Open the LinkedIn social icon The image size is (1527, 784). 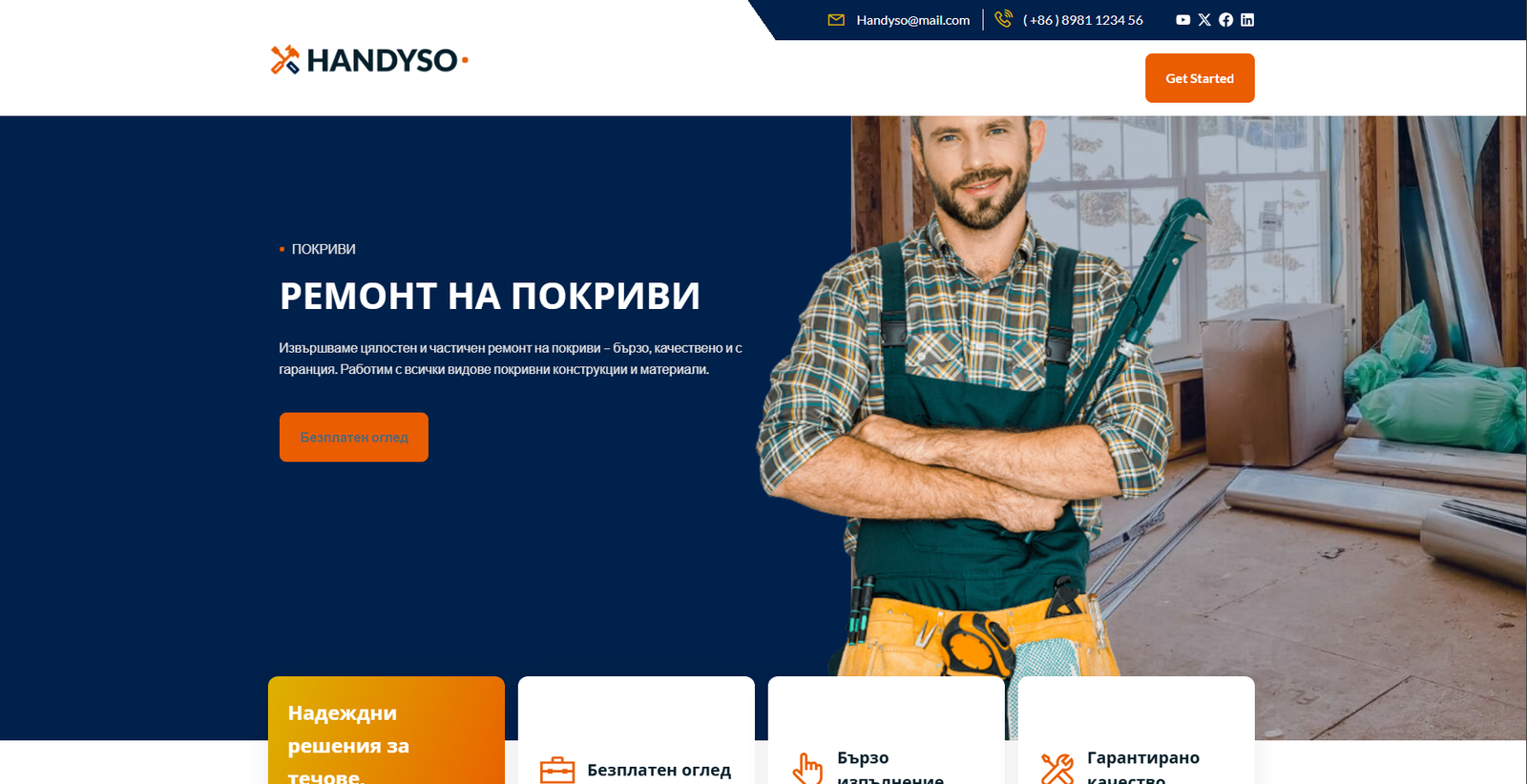pyautogui.click(x=1247, y=20)
